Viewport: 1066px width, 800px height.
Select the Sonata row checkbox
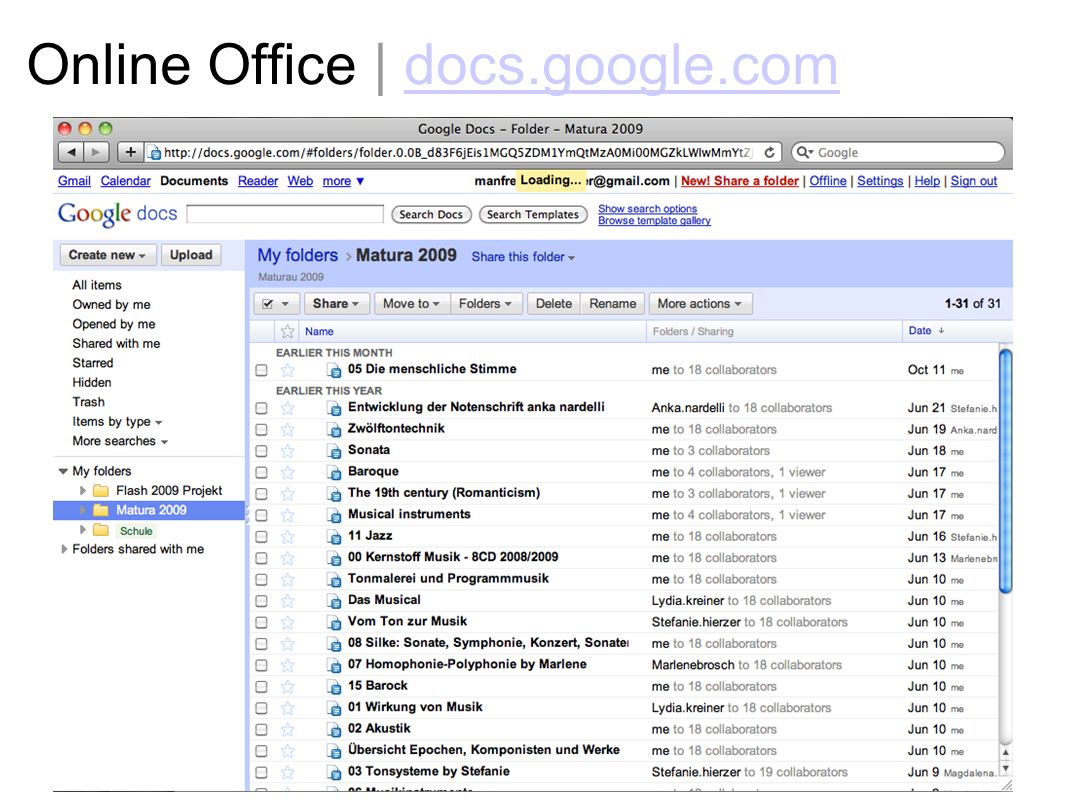261,451
